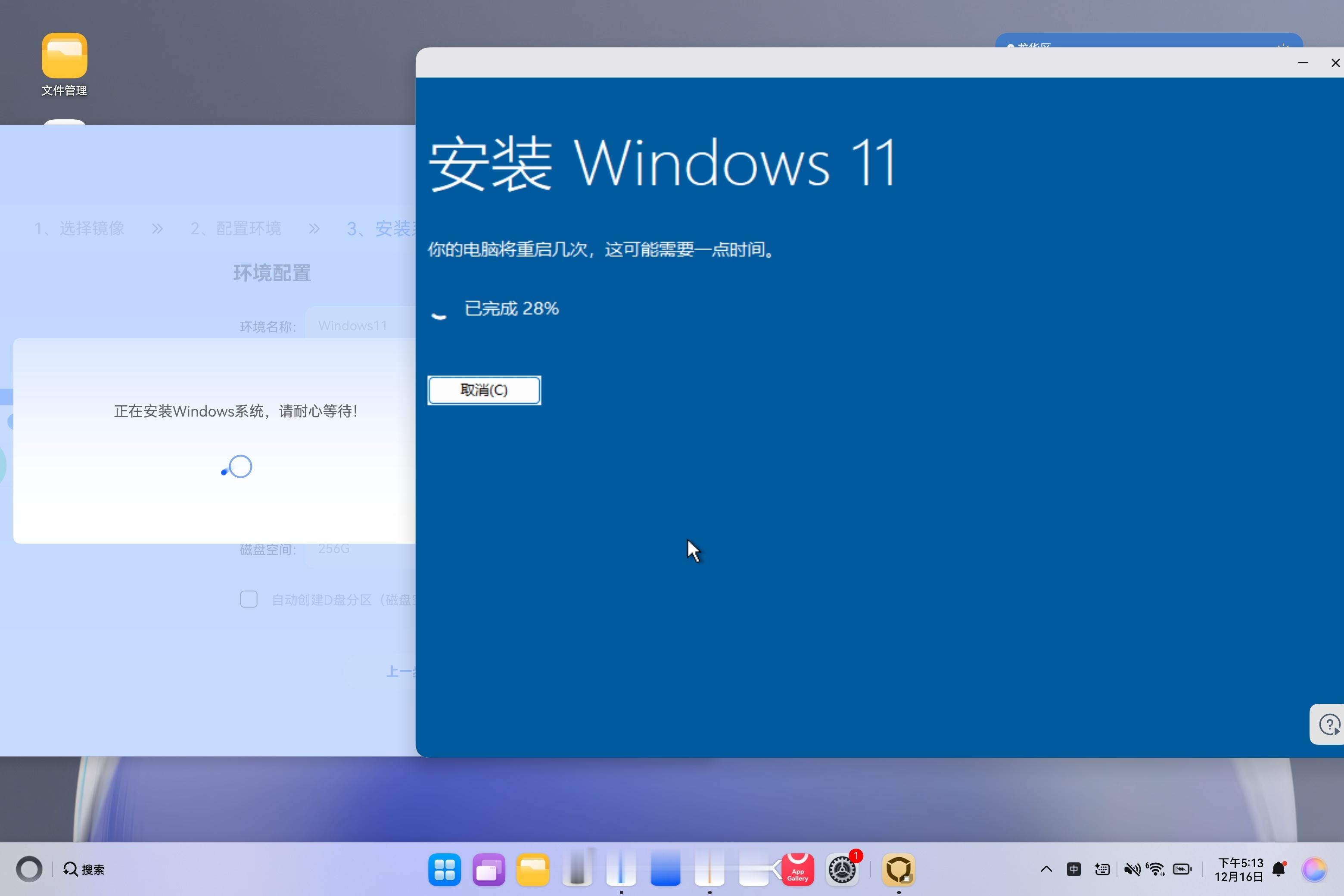
Task: Check 自动创建D盘分区 checkbox
Action: (x=249, y=599)
